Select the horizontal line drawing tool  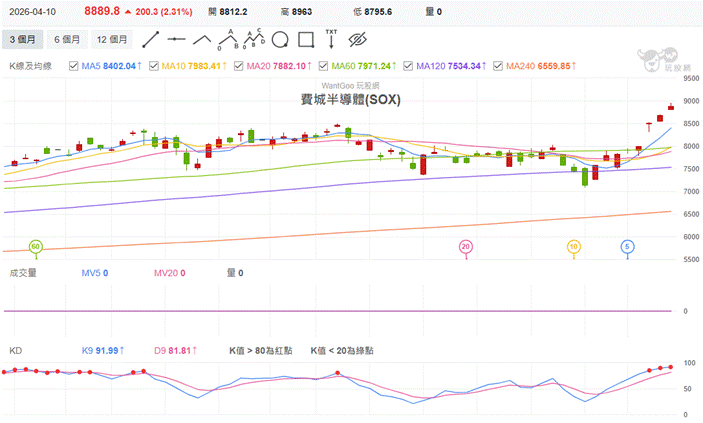(177, 40)
